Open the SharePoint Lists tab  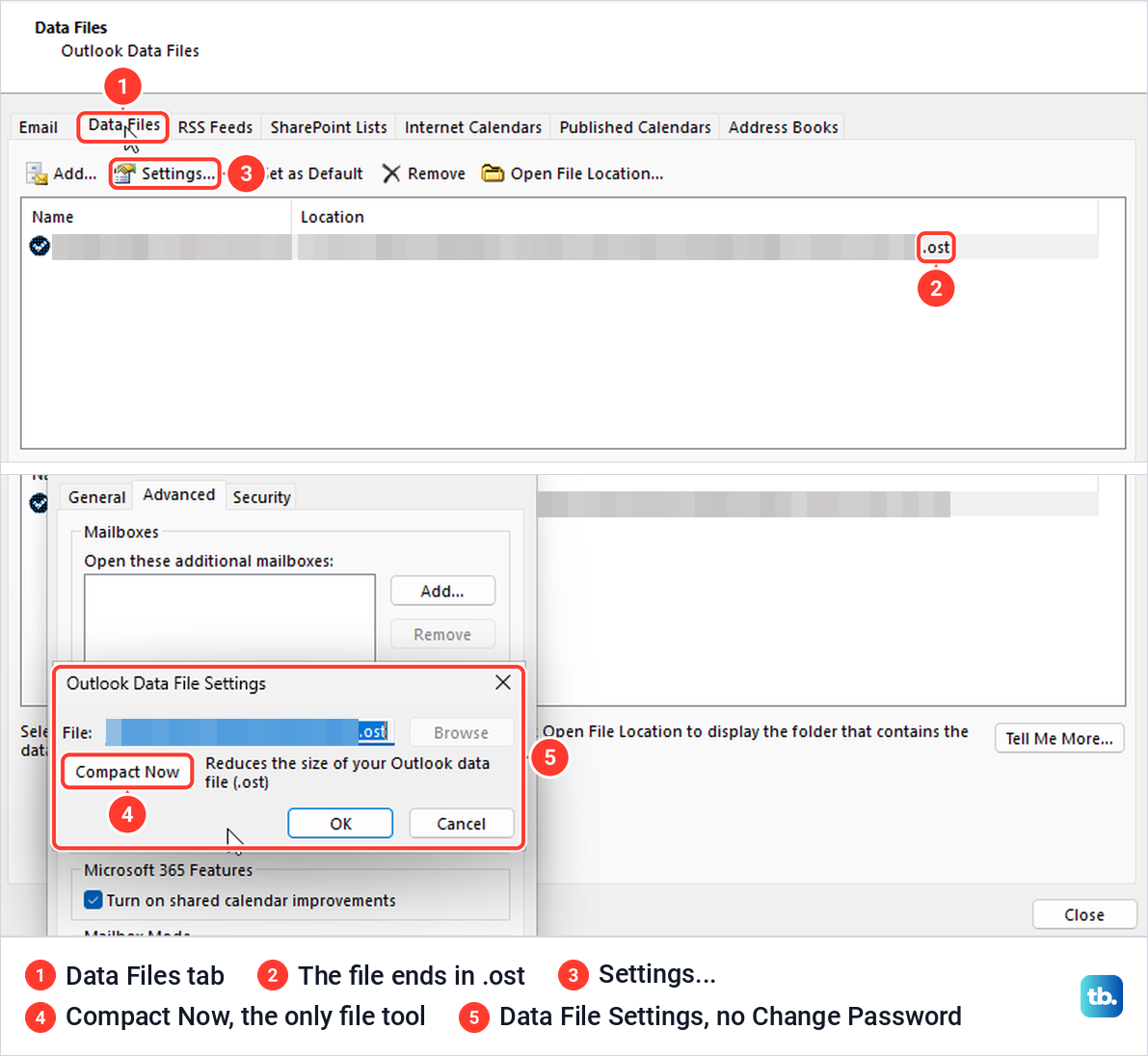[x=329, y=127]
